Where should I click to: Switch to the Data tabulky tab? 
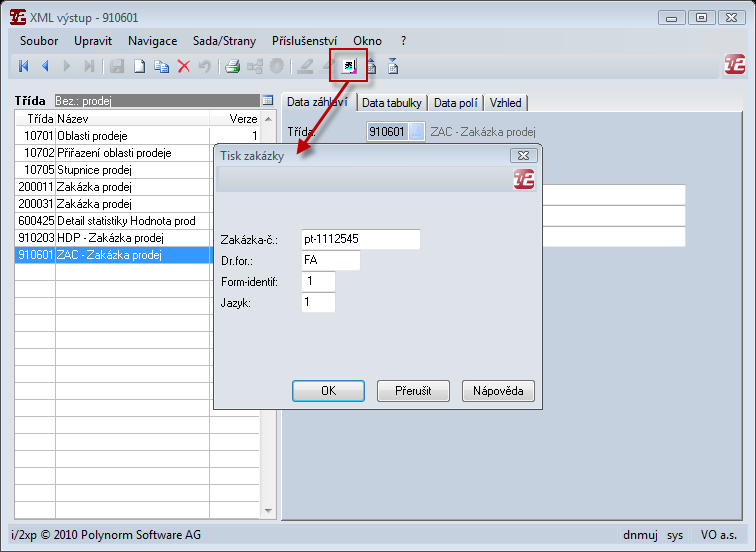pyautogui.click(x=392, y=103)
